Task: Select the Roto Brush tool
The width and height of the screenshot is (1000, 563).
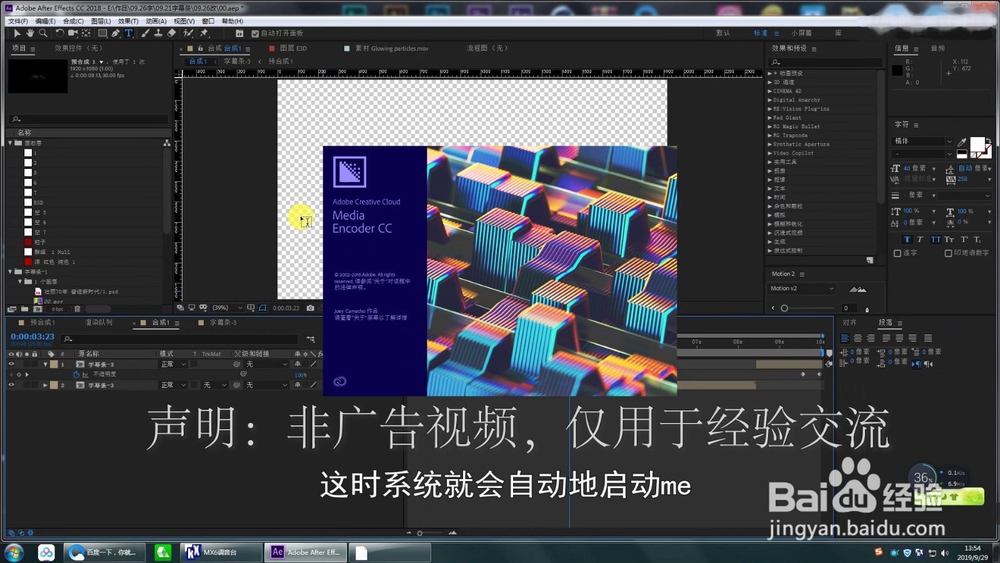Action: tap(188, 33)
